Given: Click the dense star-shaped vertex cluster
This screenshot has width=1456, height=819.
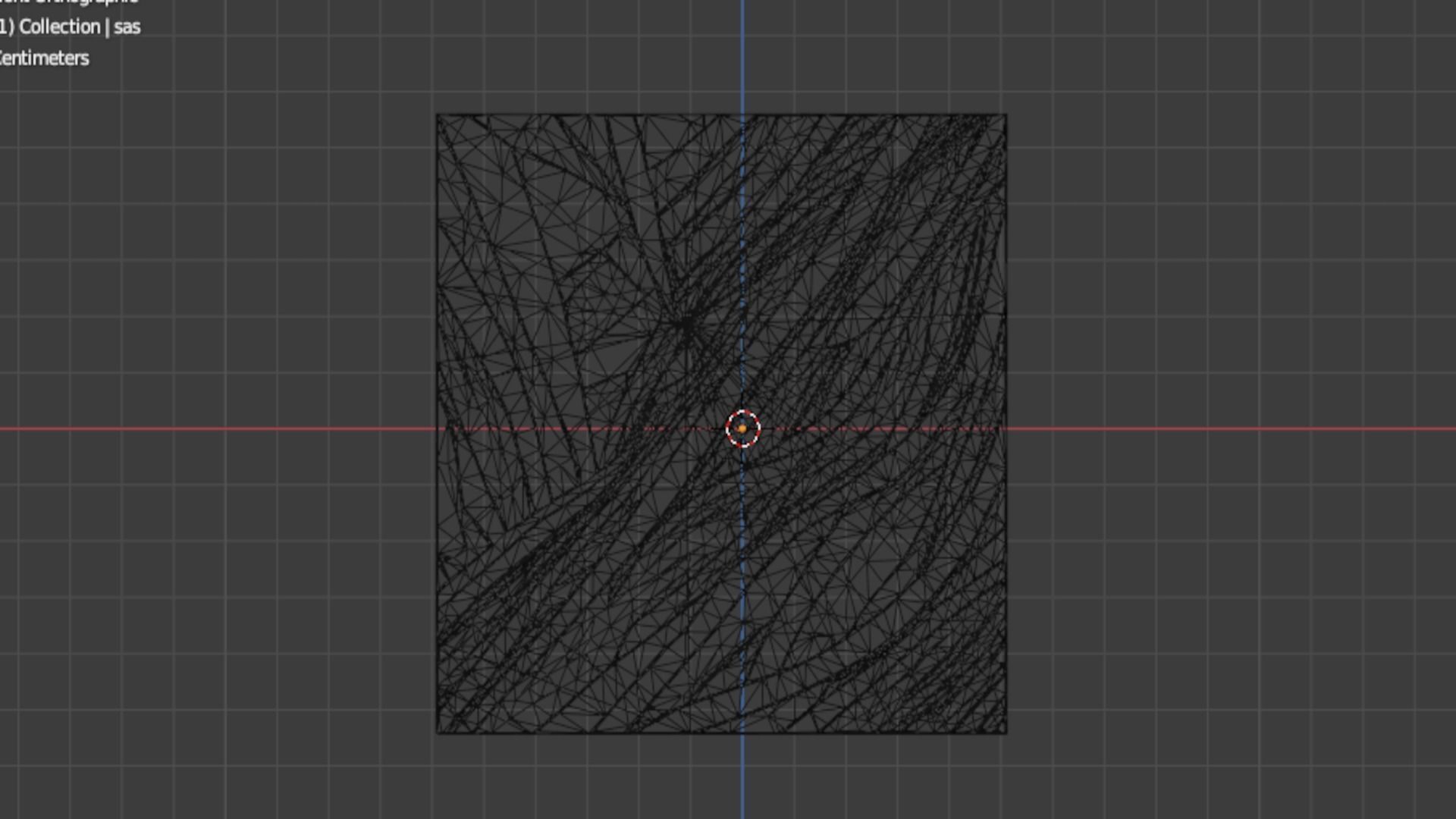Looking at the screenshot, I should pyautogui.click(x=687, y=325).
